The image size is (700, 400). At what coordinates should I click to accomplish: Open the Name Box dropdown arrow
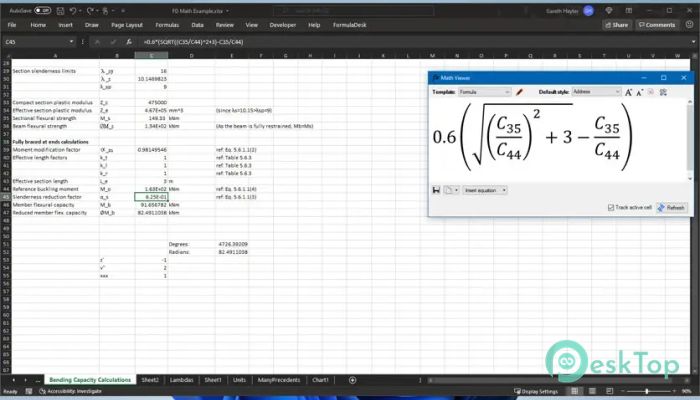71,42
